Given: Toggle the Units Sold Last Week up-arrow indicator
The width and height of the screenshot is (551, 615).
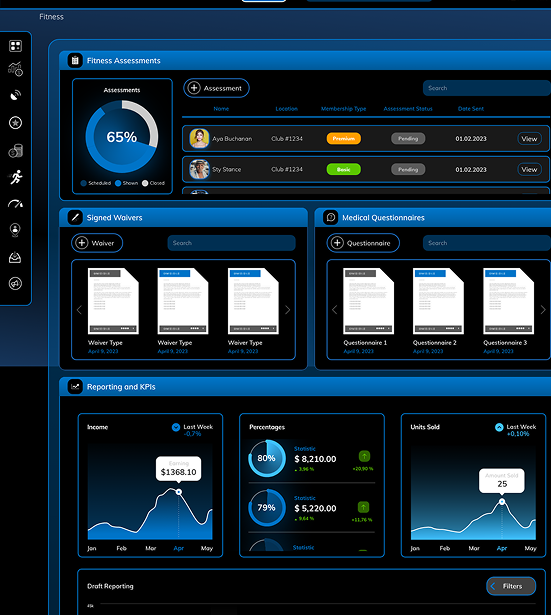Looking at the screenshot, I should [499, 427].
